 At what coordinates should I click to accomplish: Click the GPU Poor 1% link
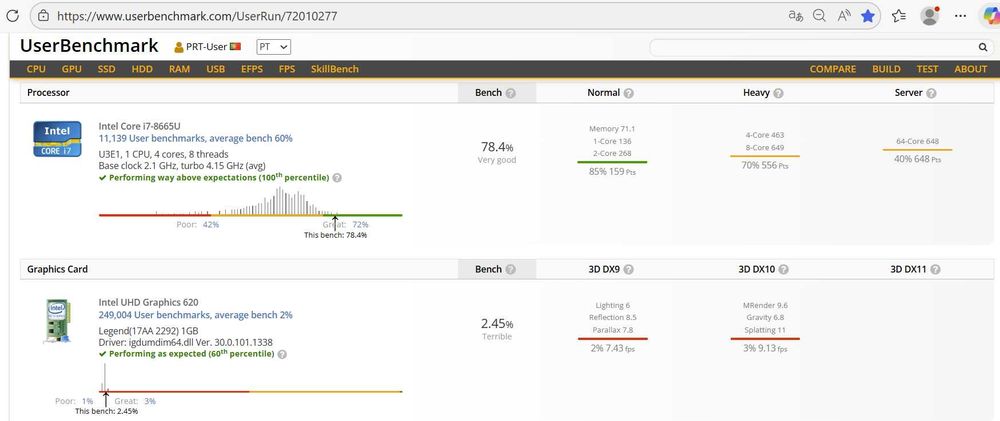pos(87,401)
